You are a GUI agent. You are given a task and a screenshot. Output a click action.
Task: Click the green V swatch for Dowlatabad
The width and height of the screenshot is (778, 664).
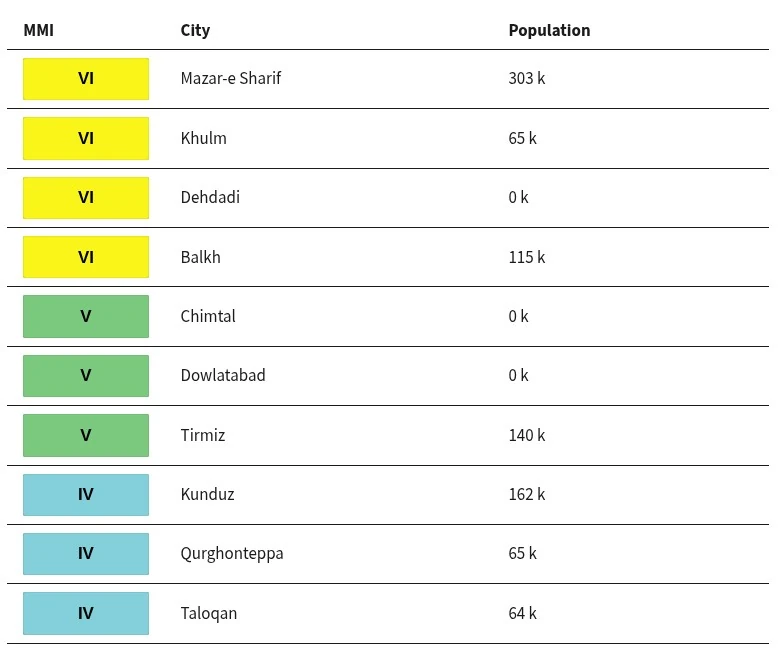[86, 376]
